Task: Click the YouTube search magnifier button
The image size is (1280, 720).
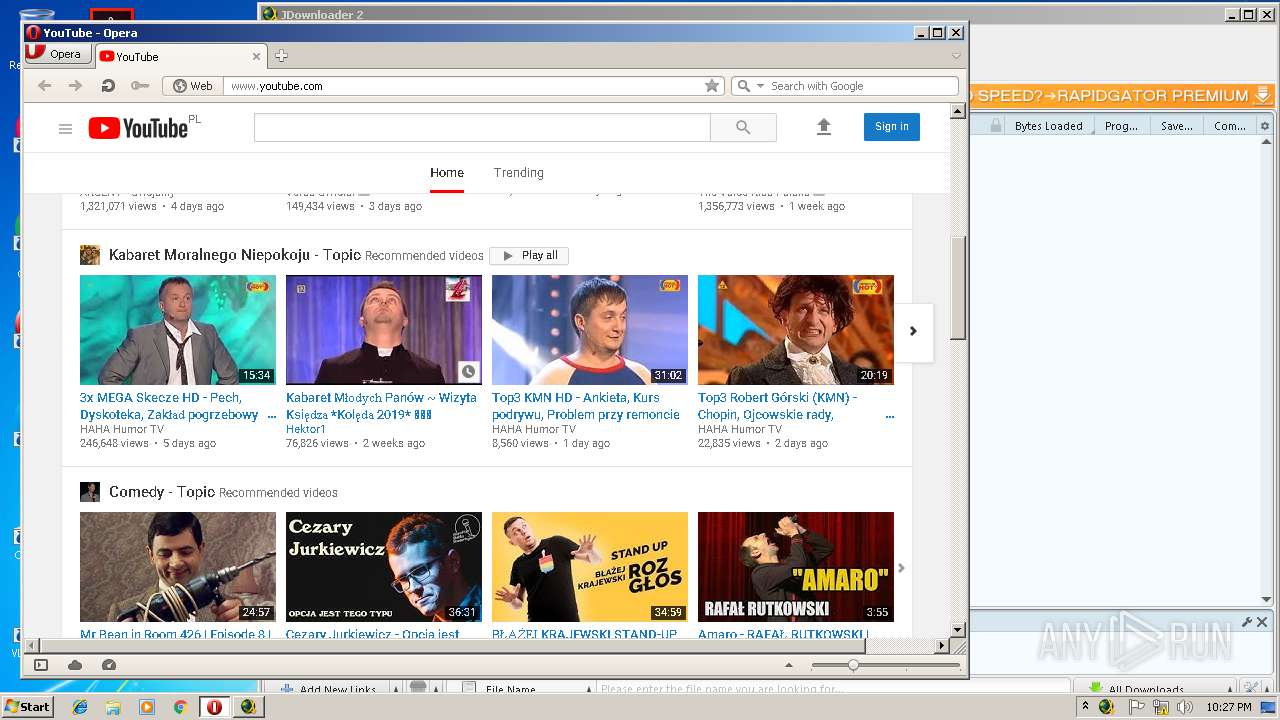Action: pyautogui.click(x=743, y=127)
